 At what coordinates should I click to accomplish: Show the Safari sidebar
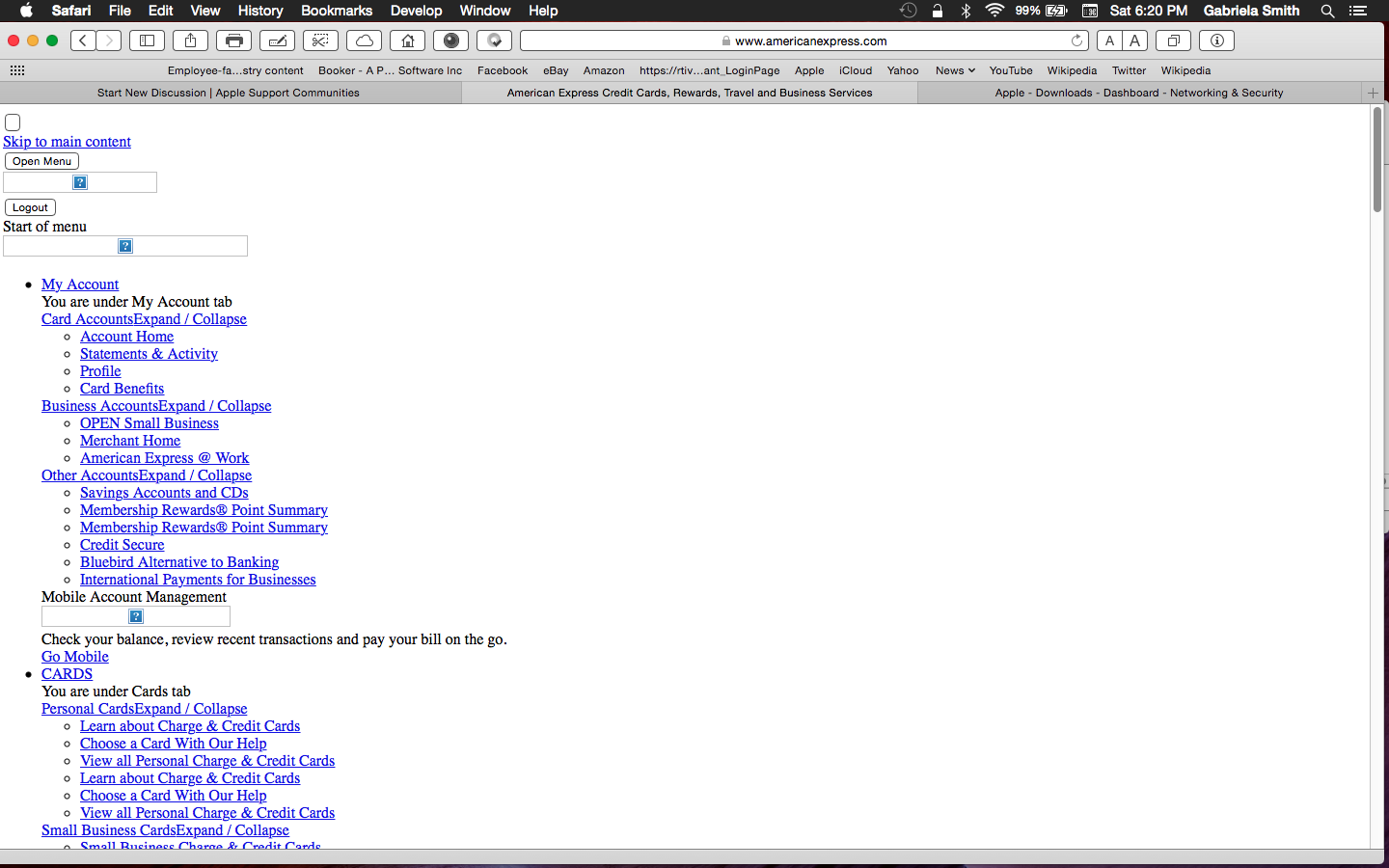click(x=148, y=41)
